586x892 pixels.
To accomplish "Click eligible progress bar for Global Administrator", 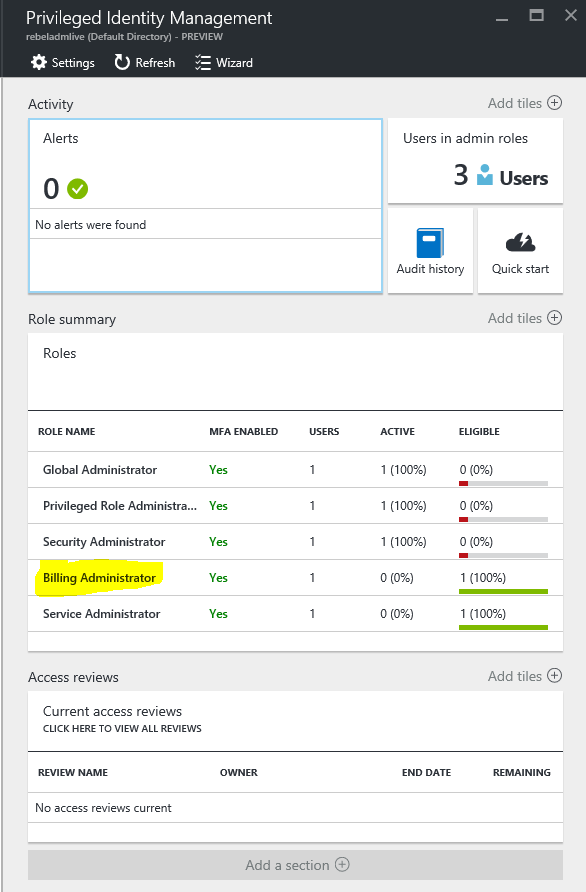I will point(504,484).
